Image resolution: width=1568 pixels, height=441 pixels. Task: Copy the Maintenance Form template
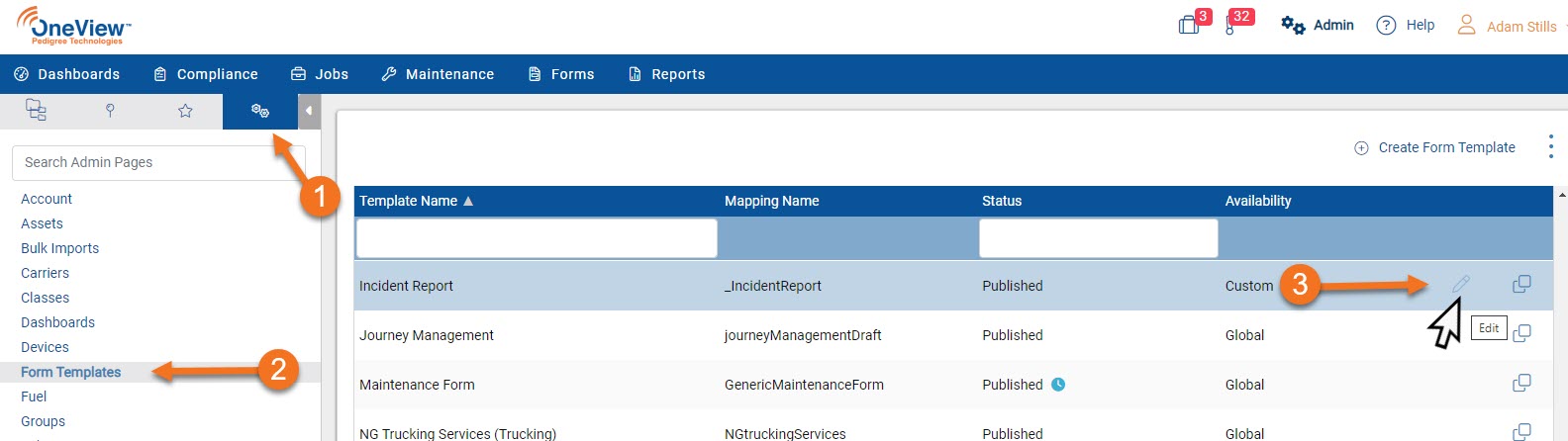[1521, 383]
